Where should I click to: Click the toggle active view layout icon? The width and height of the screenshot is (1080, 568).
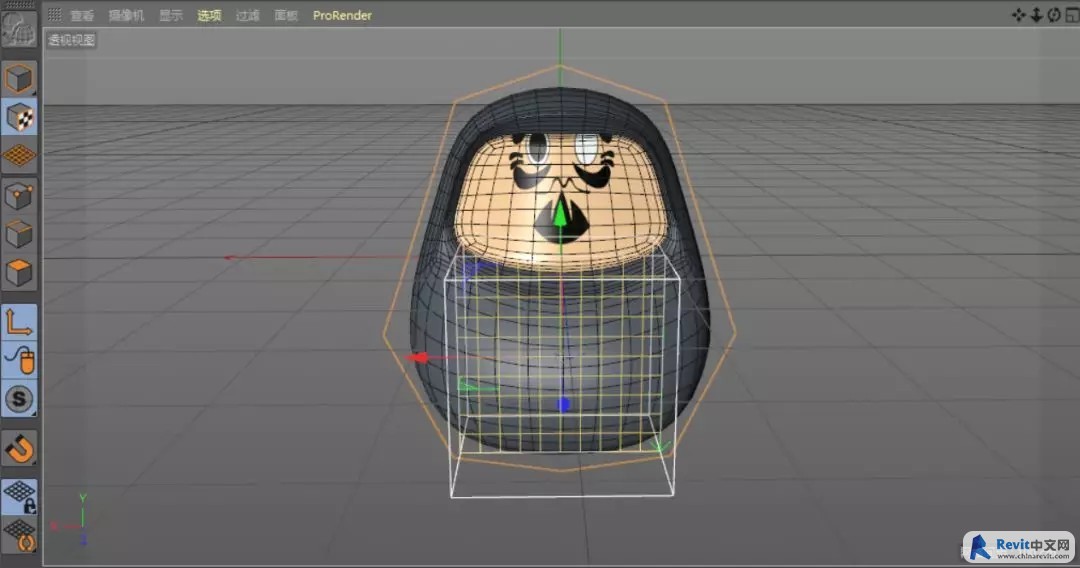[1072, 14]
